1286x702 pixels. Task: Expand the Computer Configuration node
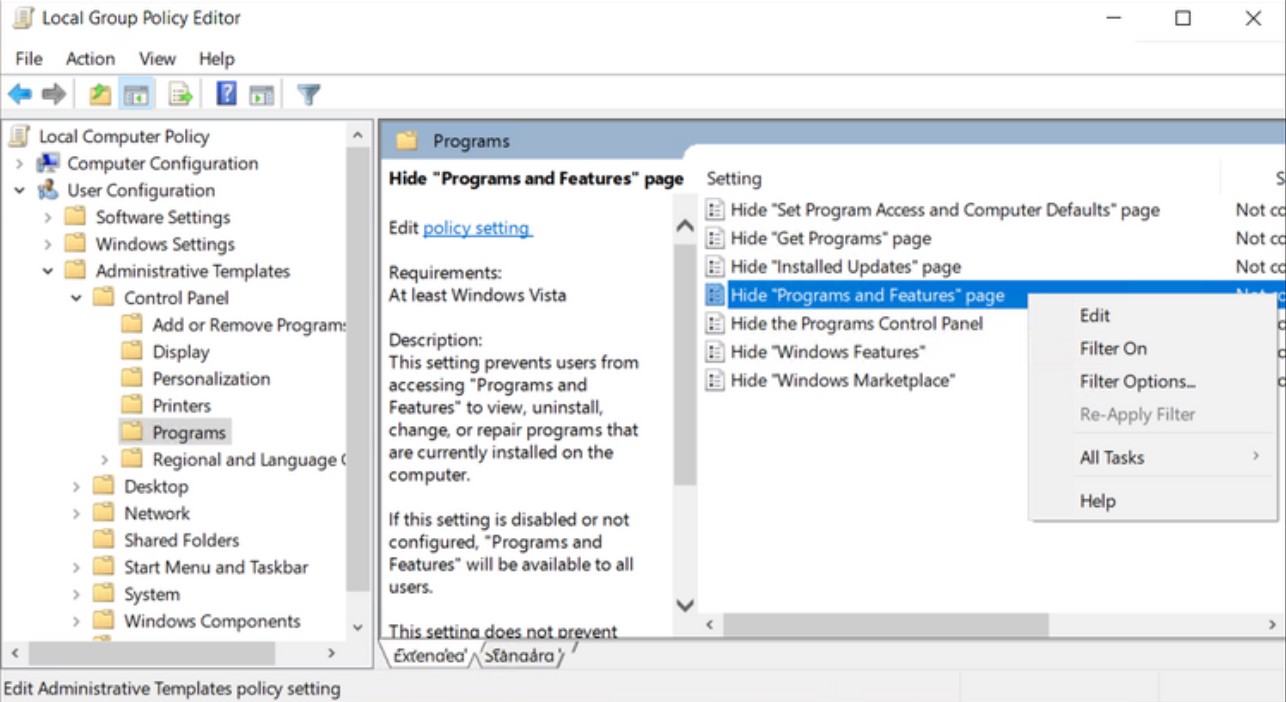[19, 164]
